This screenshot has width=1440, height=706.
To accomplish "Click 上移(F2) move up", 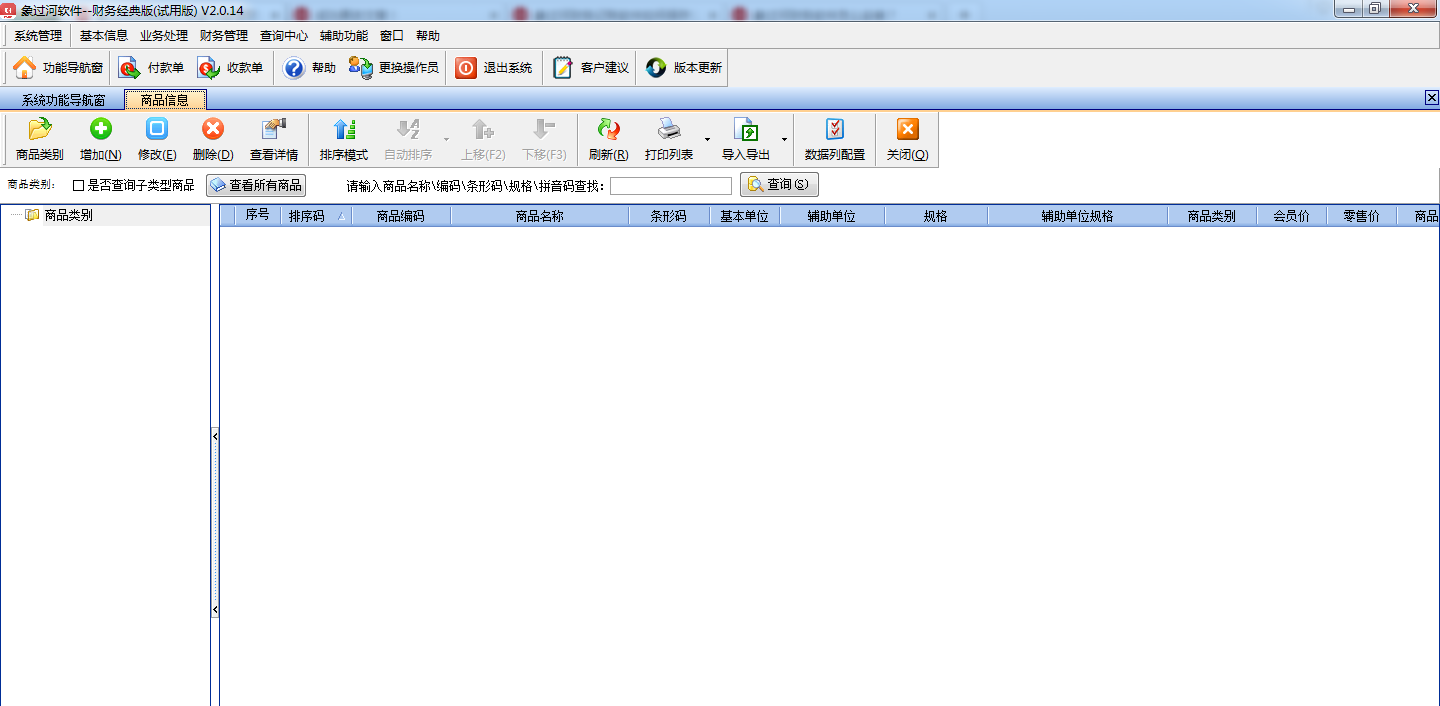I will click(x=483, y=140).
